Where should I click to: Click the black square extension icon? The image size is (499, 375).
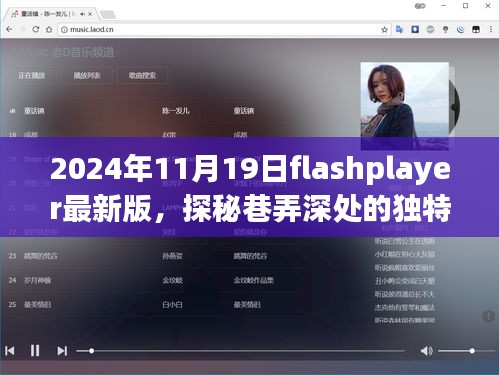click(x=476, y=29)
